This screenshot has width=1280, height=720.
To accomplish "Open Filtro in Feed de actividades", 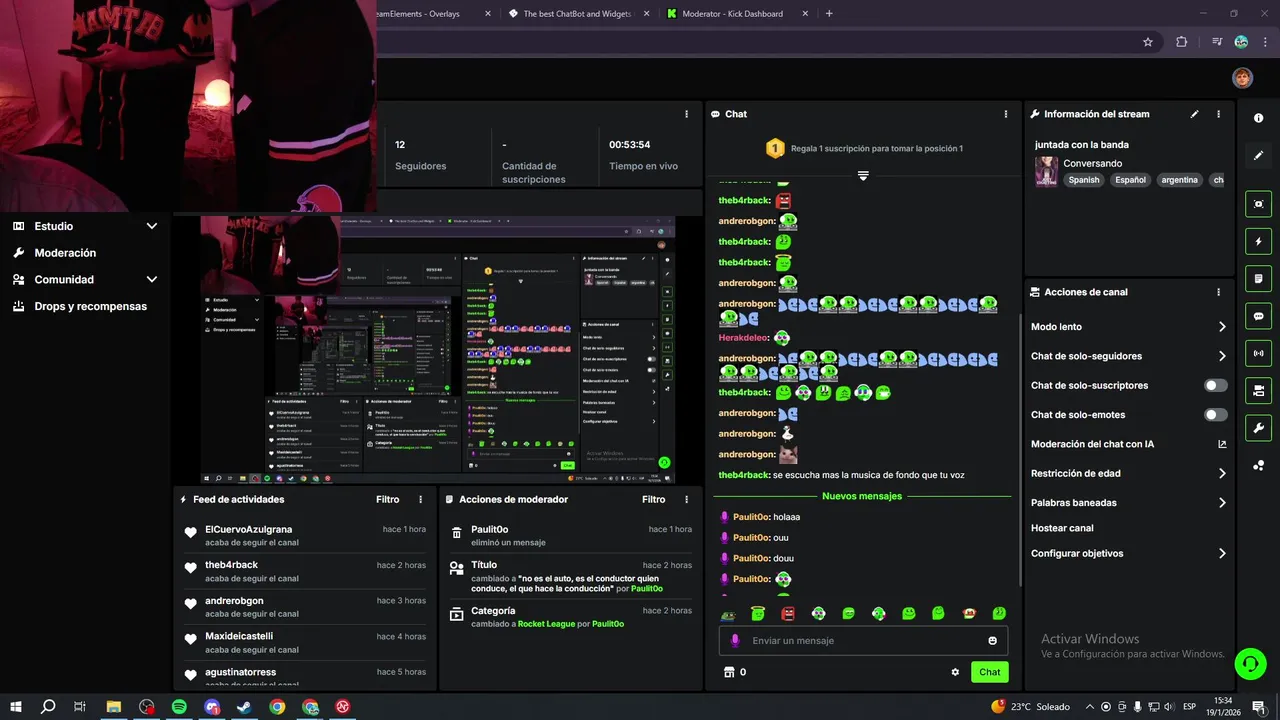I will 388,499.
